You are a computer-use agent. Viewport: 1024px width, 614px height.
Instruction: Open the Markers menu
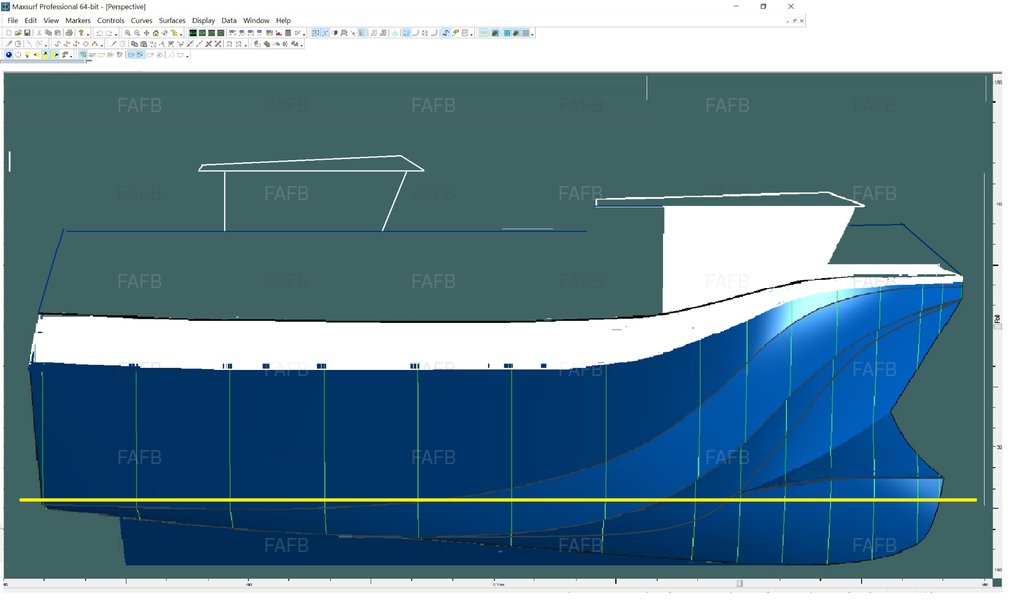click(x=78, y=20)
